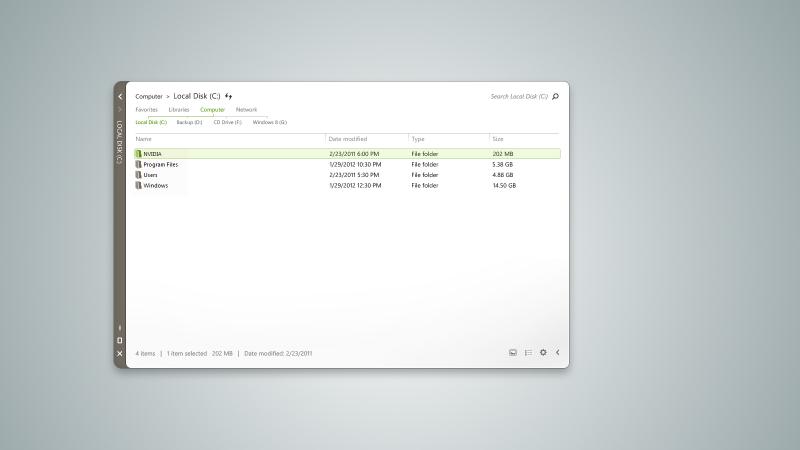Open the settings gear icon
Image resolution: width=800 pixels, height=450 pixels.
tap(543, 353)
